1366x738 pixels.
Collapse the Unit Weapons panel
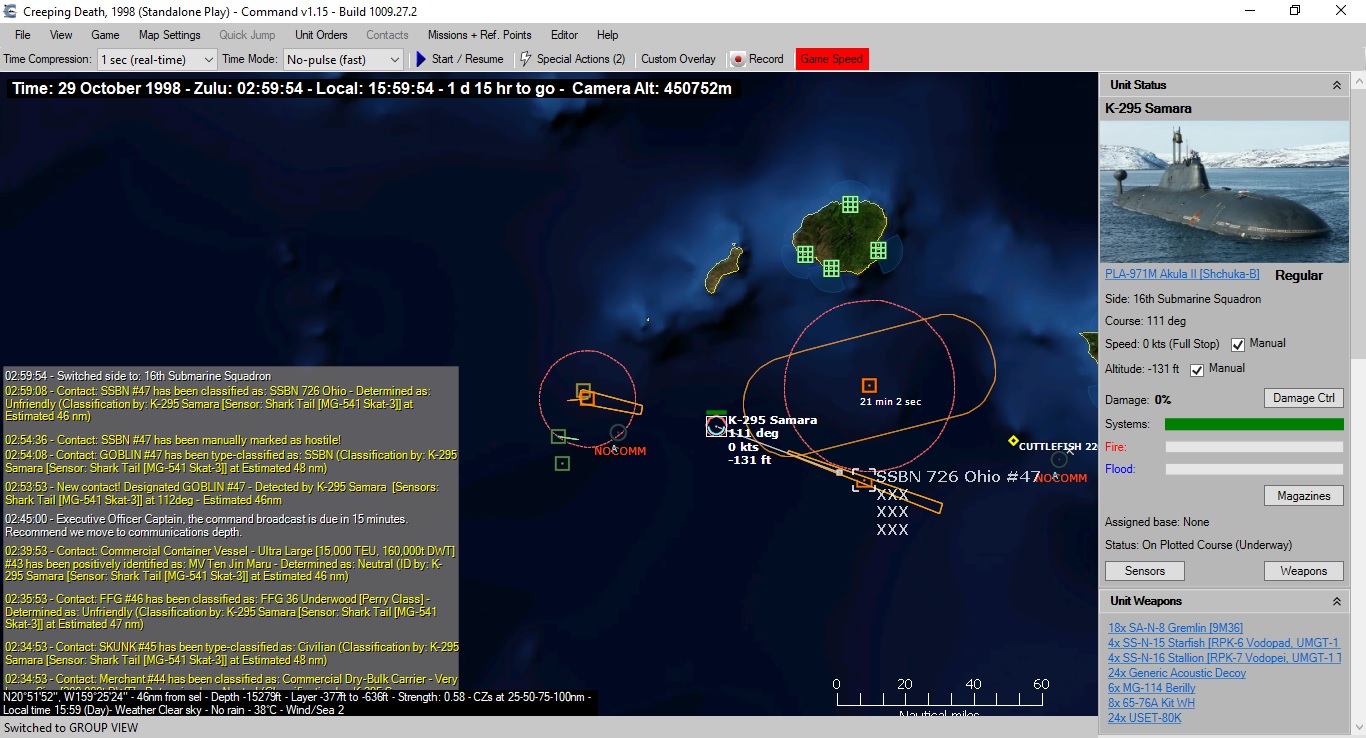click(1337, 602)
